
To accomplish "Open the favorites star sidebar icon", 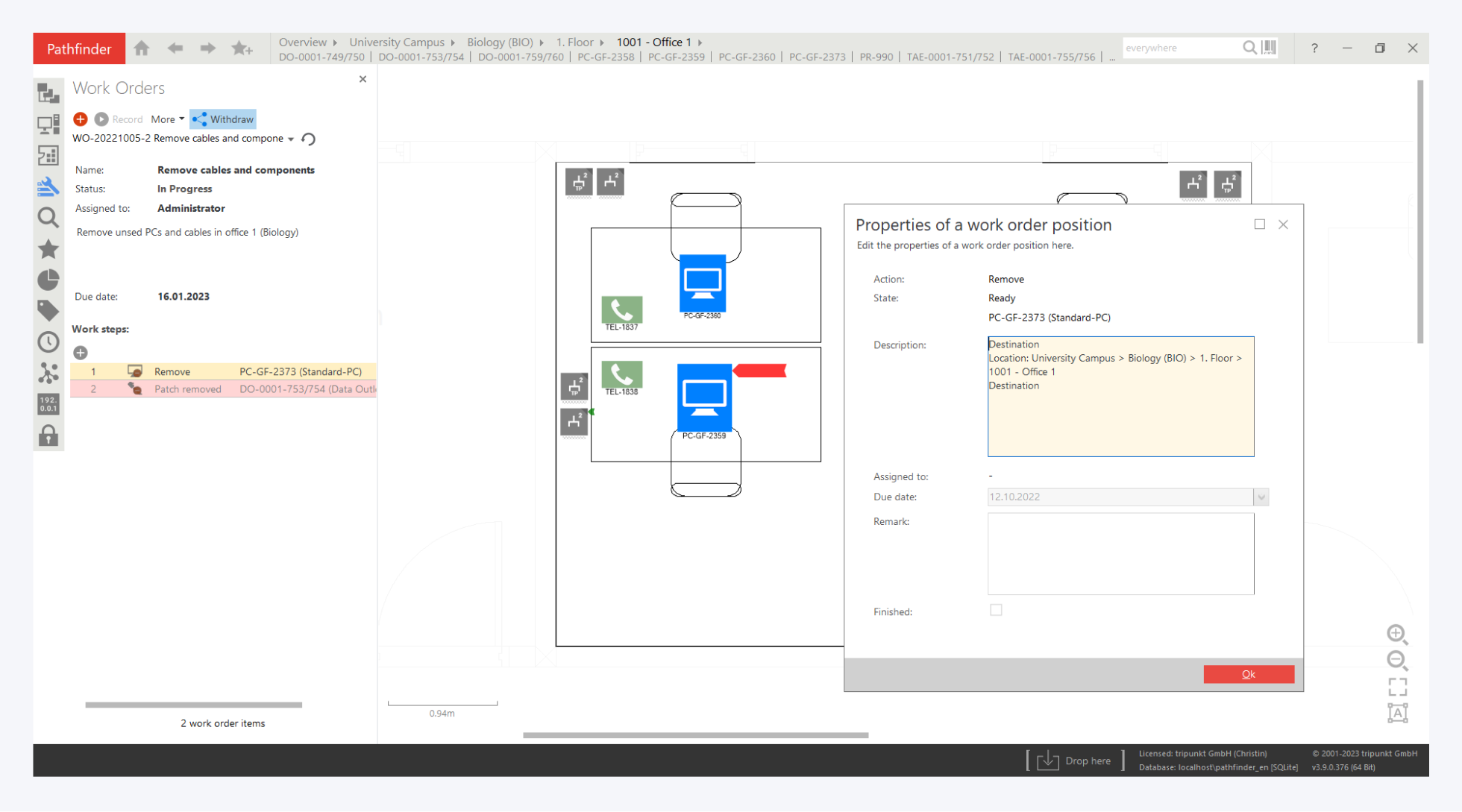I will (x=48, y=249).
